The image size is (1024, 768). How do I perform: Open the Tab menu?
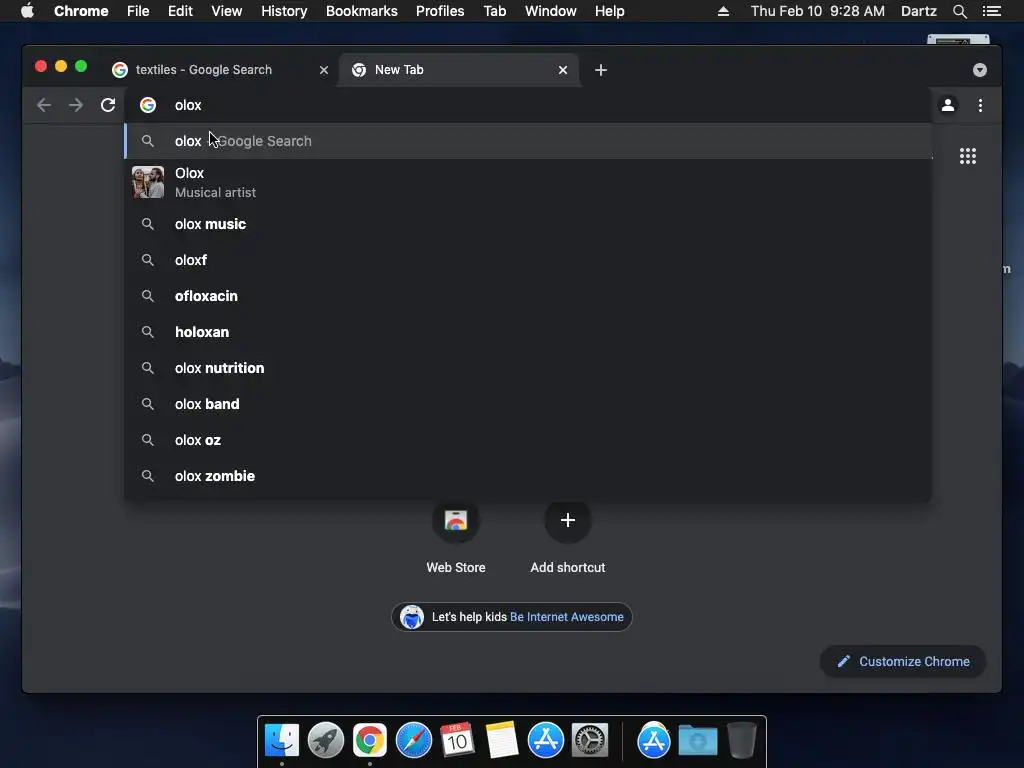coord(494,11)
